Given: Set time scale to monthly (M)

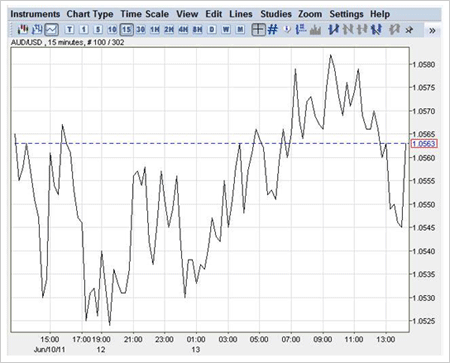Looking at the screenshot, I should 240,30.
